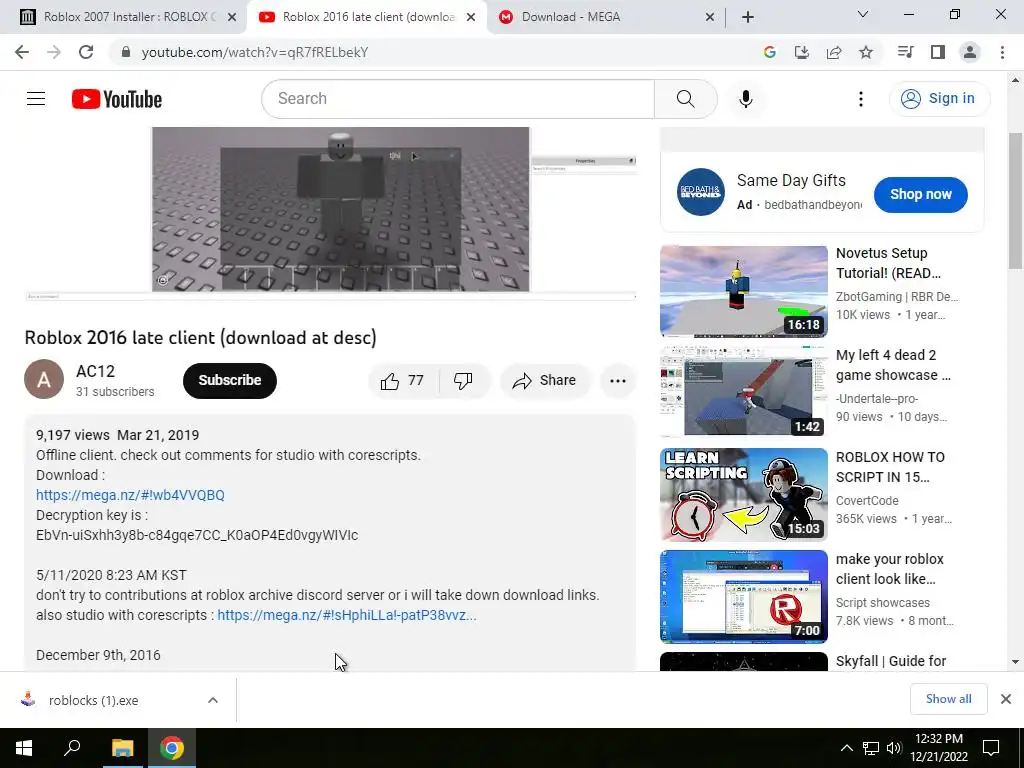Open Windows notification center
This screenshot has width=1024, height=768.
(991, 748)
